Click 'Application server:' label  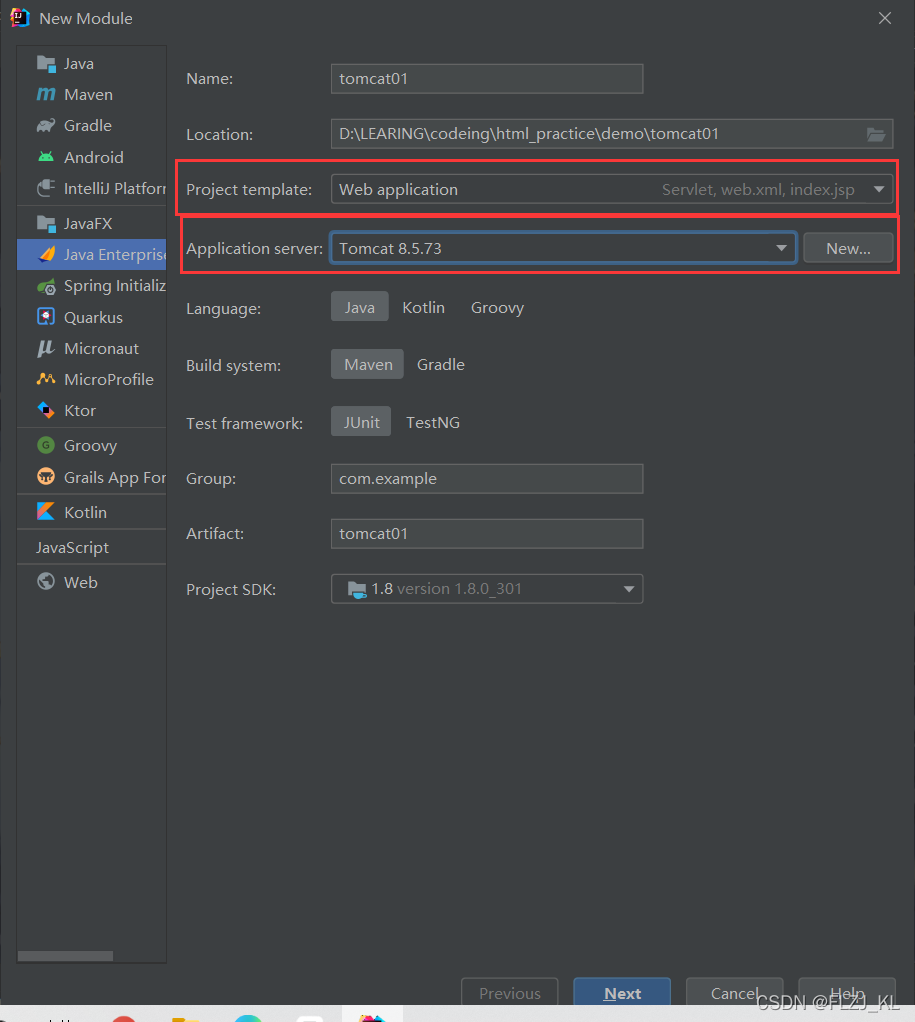point(254,248)
